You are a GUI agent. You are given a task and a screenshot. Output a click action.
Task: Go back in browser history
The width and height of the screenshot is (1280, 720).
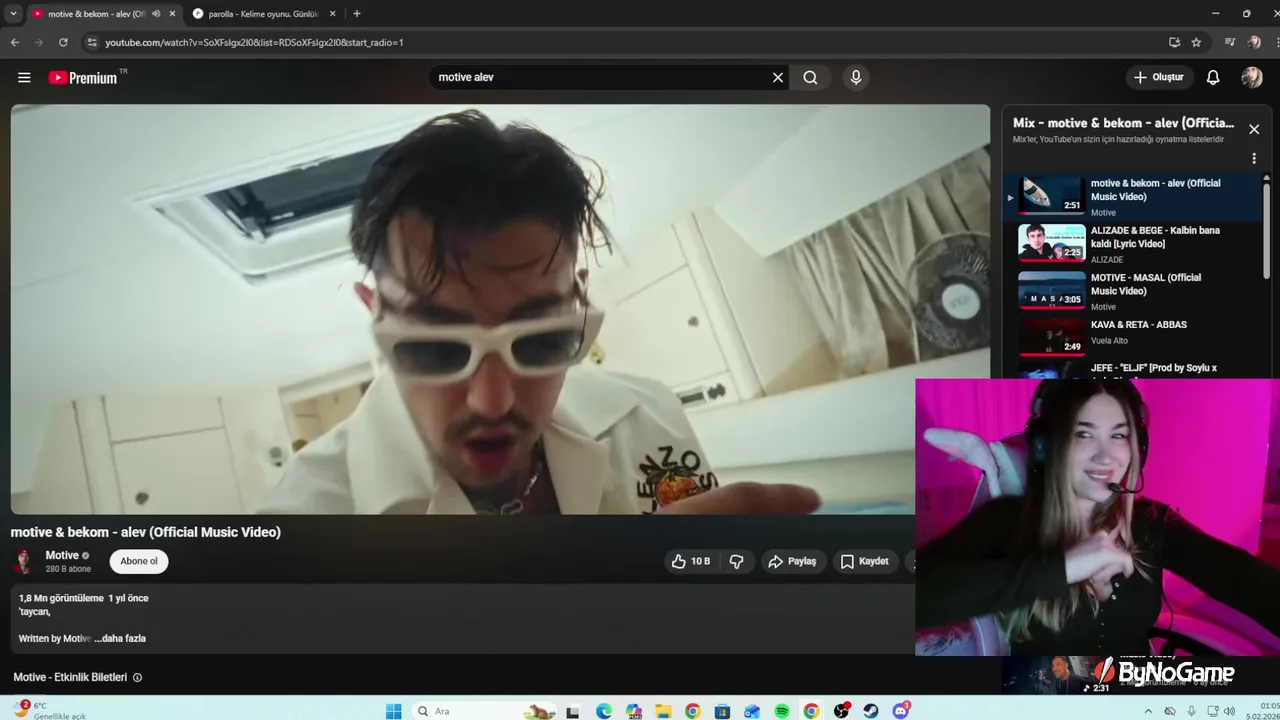coord(14,42)
